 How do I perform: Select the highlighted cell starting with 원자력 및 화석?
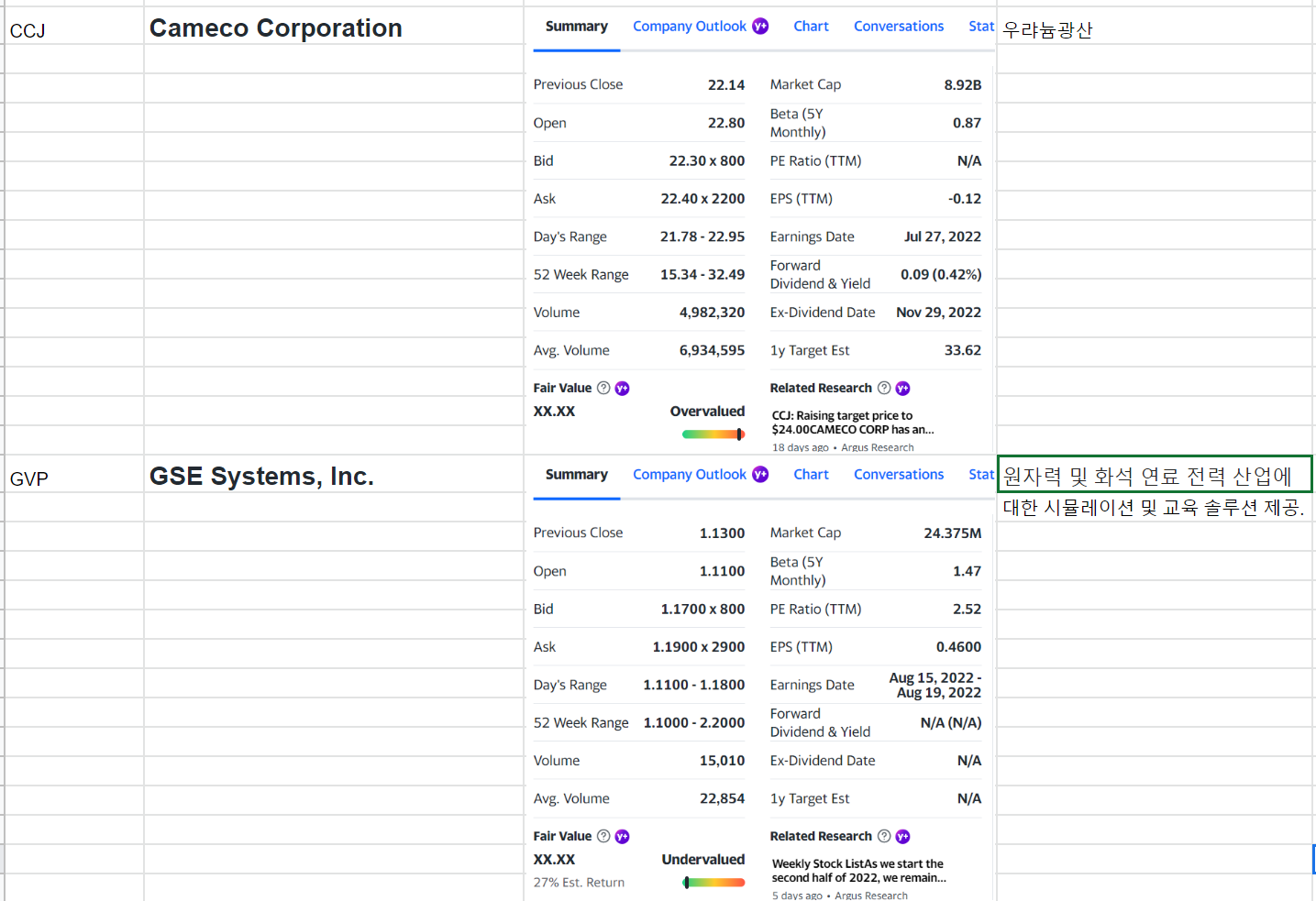[1155, 475]
